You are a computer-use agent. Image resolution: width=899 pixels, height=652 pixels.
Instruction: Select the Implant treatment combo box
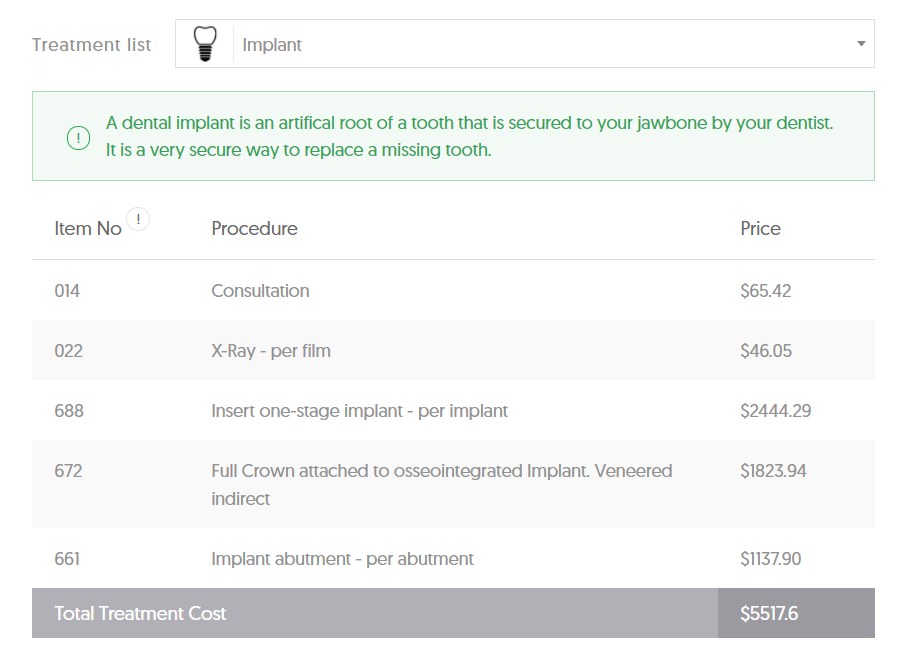coord(525,44)
